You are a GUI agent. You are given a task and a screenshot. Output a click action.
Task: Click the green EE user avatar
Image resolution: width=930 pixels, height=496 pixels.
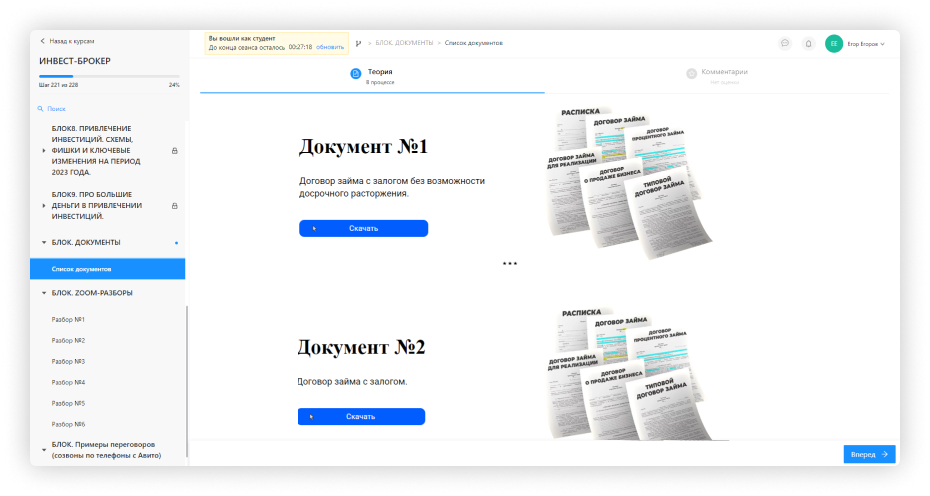pos(834,43)
